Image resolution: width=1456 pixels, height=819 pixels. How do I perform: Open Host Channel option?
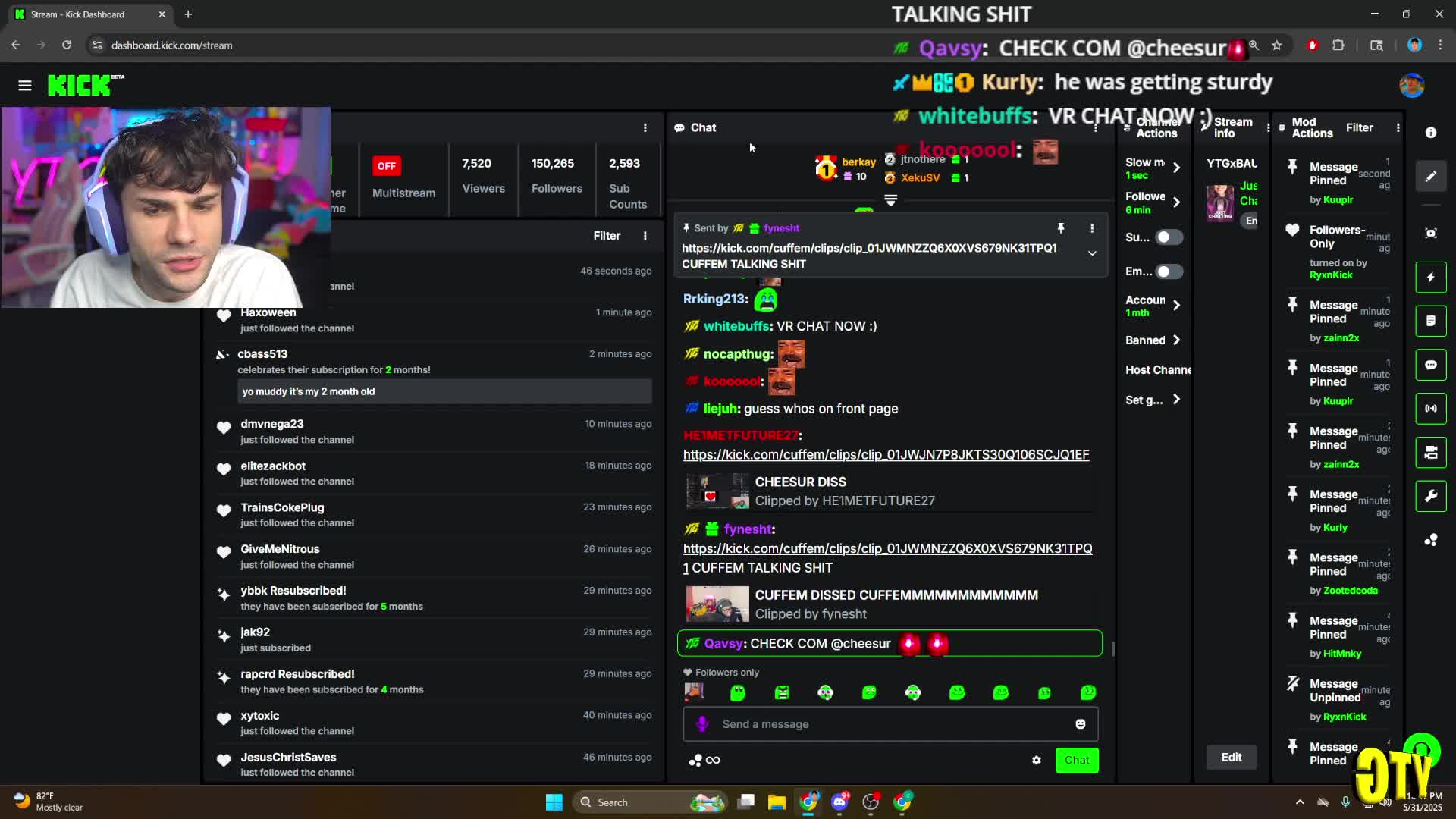[1158, 370]
